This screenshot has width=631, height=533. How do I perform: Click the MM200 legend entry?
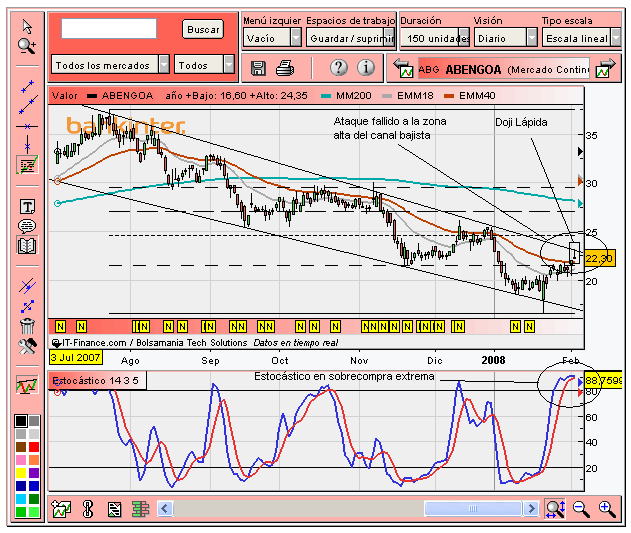pyautogui.click(x=346, y=96)
